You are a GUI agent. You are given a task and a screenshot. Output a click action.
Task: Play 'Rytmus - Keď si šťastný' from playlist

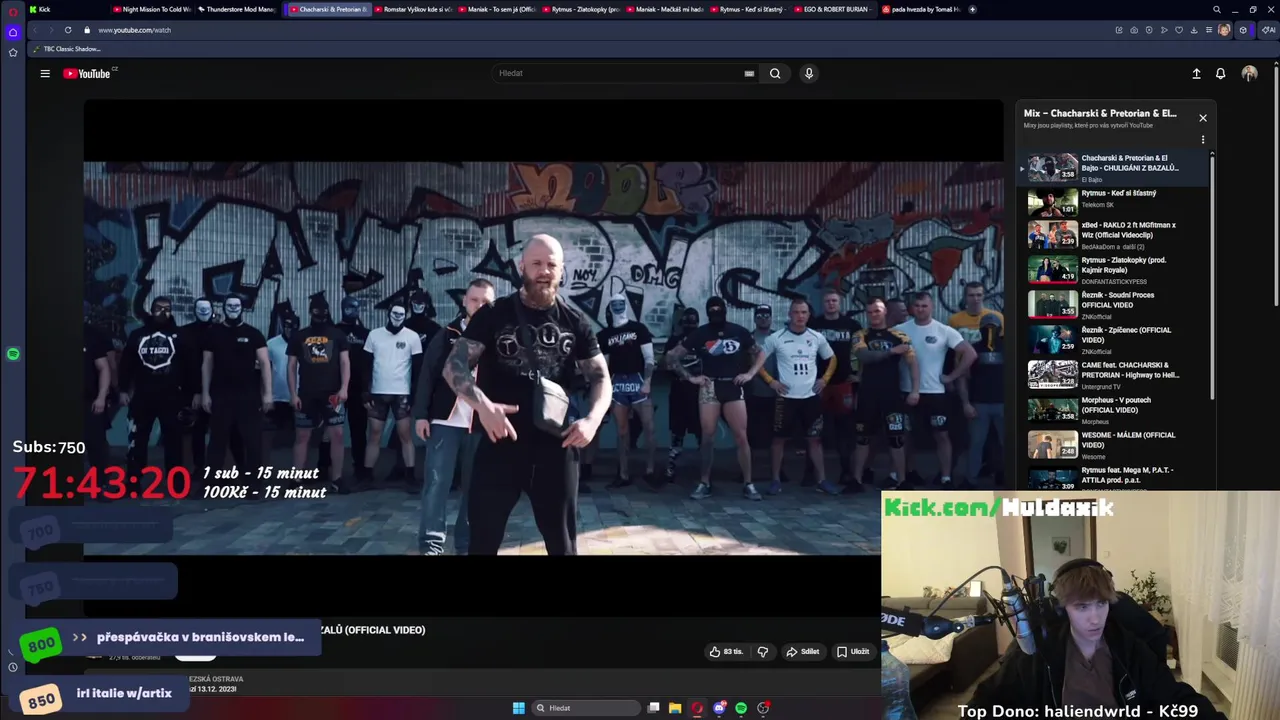[1114, 200]
